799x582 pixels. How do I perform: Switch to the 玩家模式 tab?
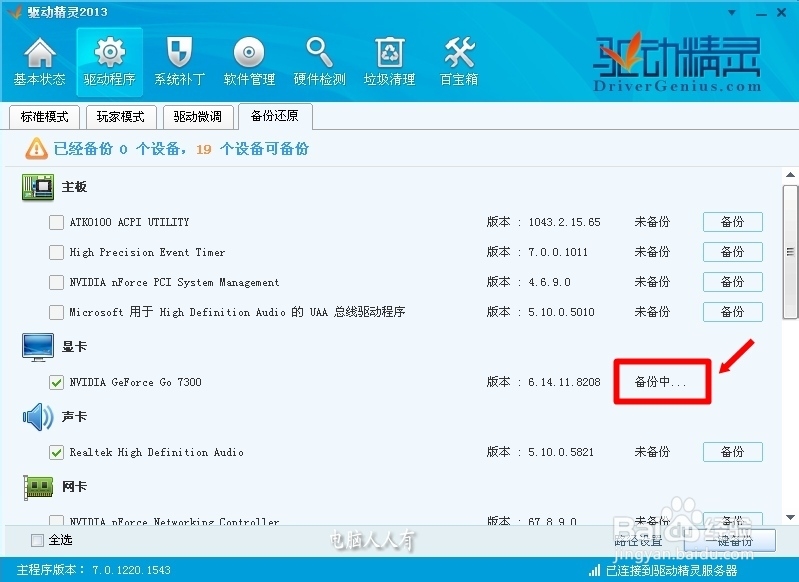(121, 117)
